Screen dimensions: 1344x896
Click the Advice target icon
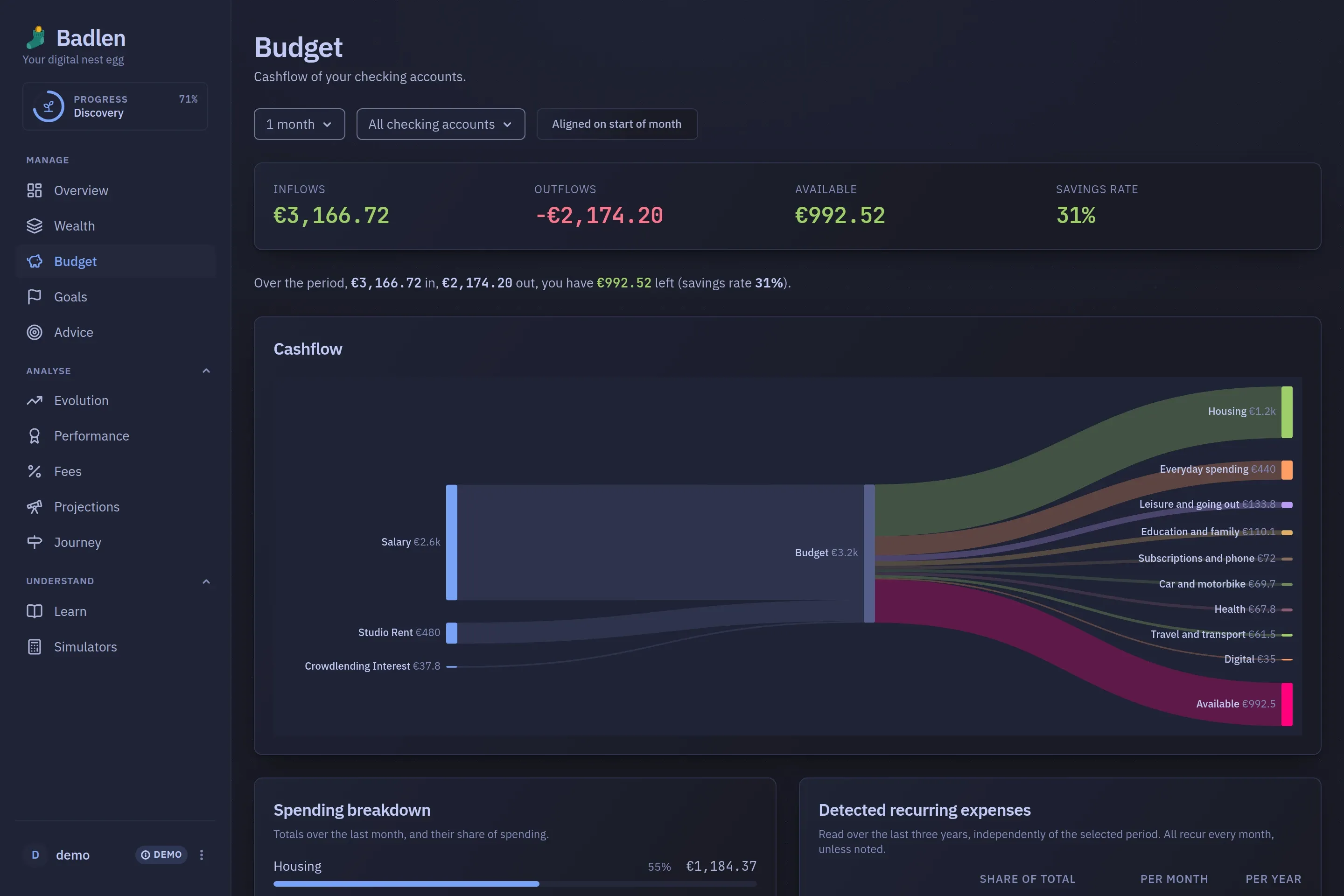(x=34, y=332)
